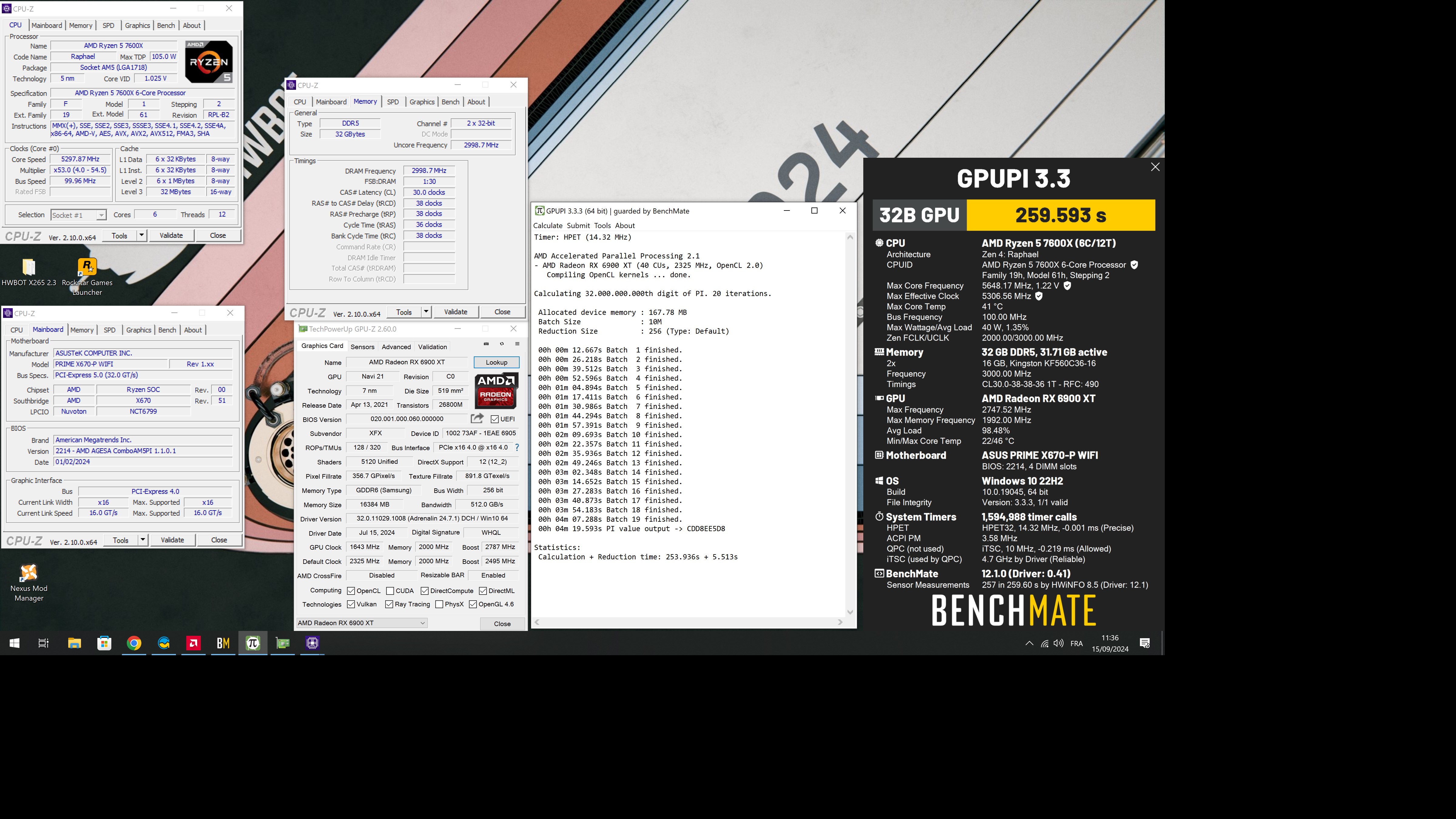Toggle the OpenCL checkbox
The image size is (1456, 819).
pos(351,591)
